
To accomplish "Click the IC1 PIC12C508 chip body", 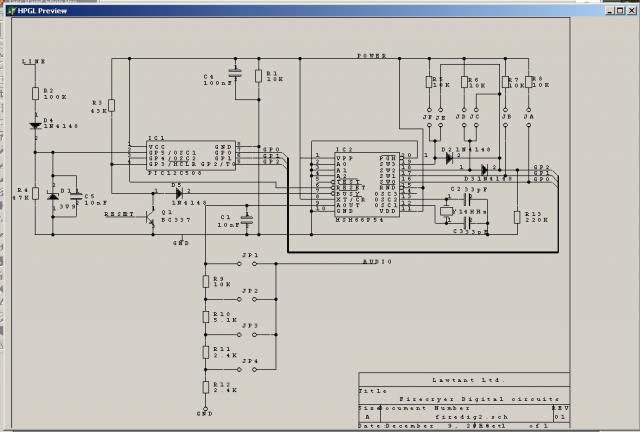I will point(180,155).
